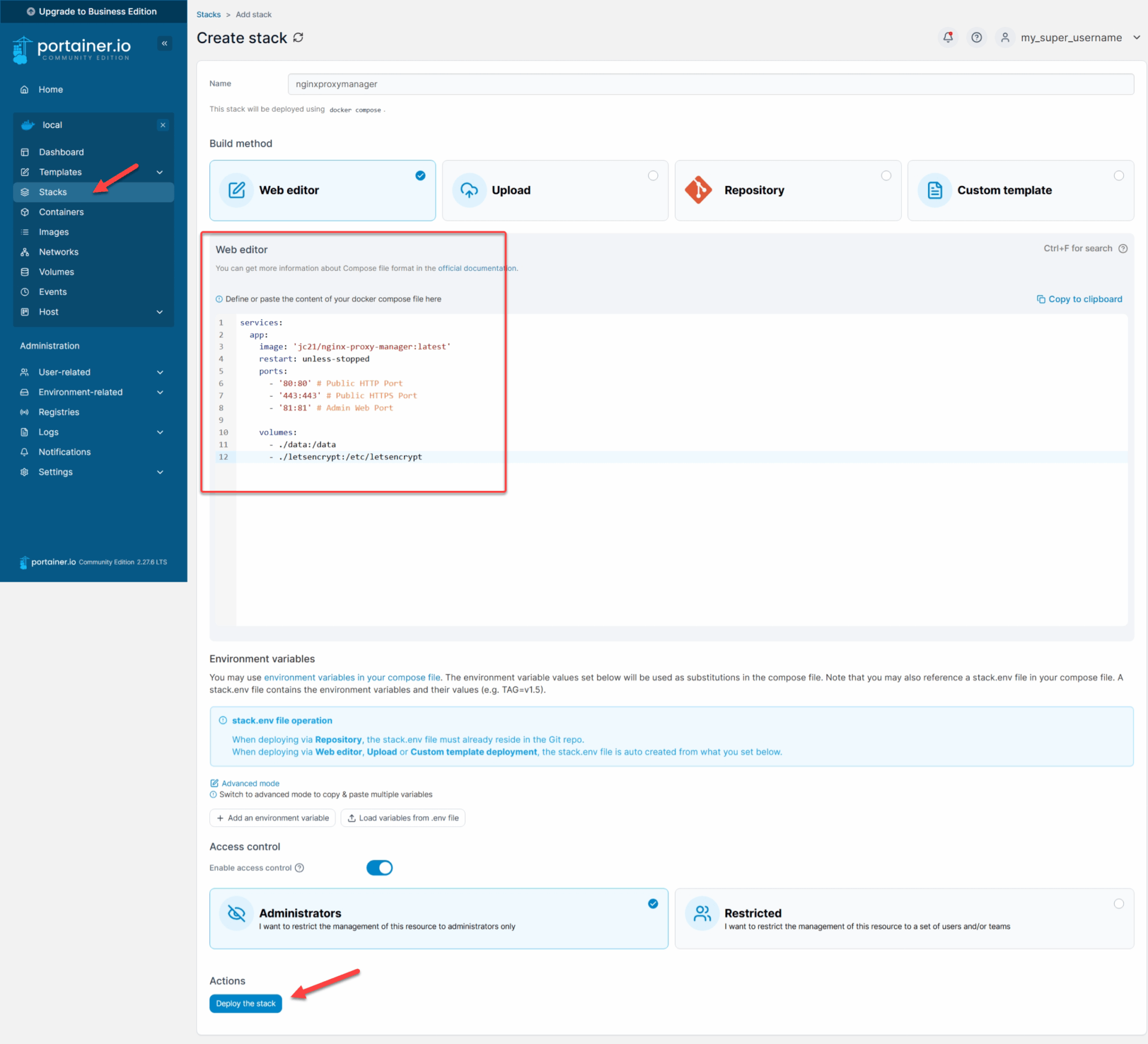Click the Administrators eye-slash icon

coord(237,914)
